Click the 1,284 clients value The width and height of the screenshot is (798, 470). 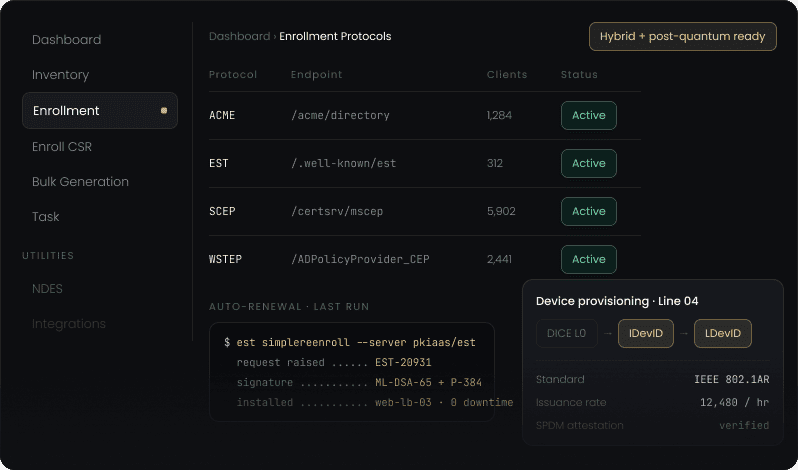pyautogui.click(x=499, y=115)
